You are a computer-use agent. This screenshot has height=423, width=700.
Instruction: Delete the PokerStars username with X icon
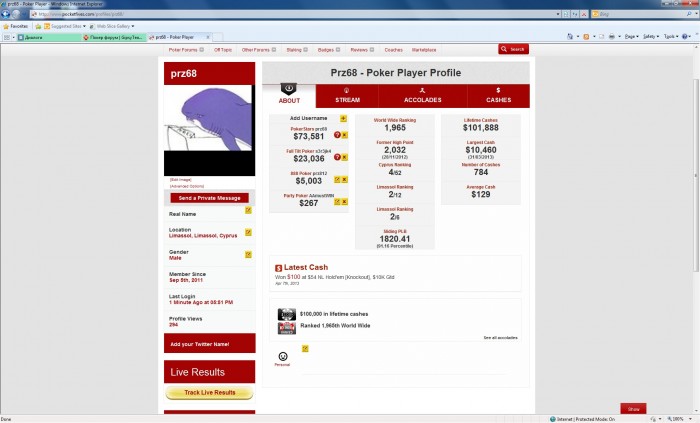click(345, 135)
